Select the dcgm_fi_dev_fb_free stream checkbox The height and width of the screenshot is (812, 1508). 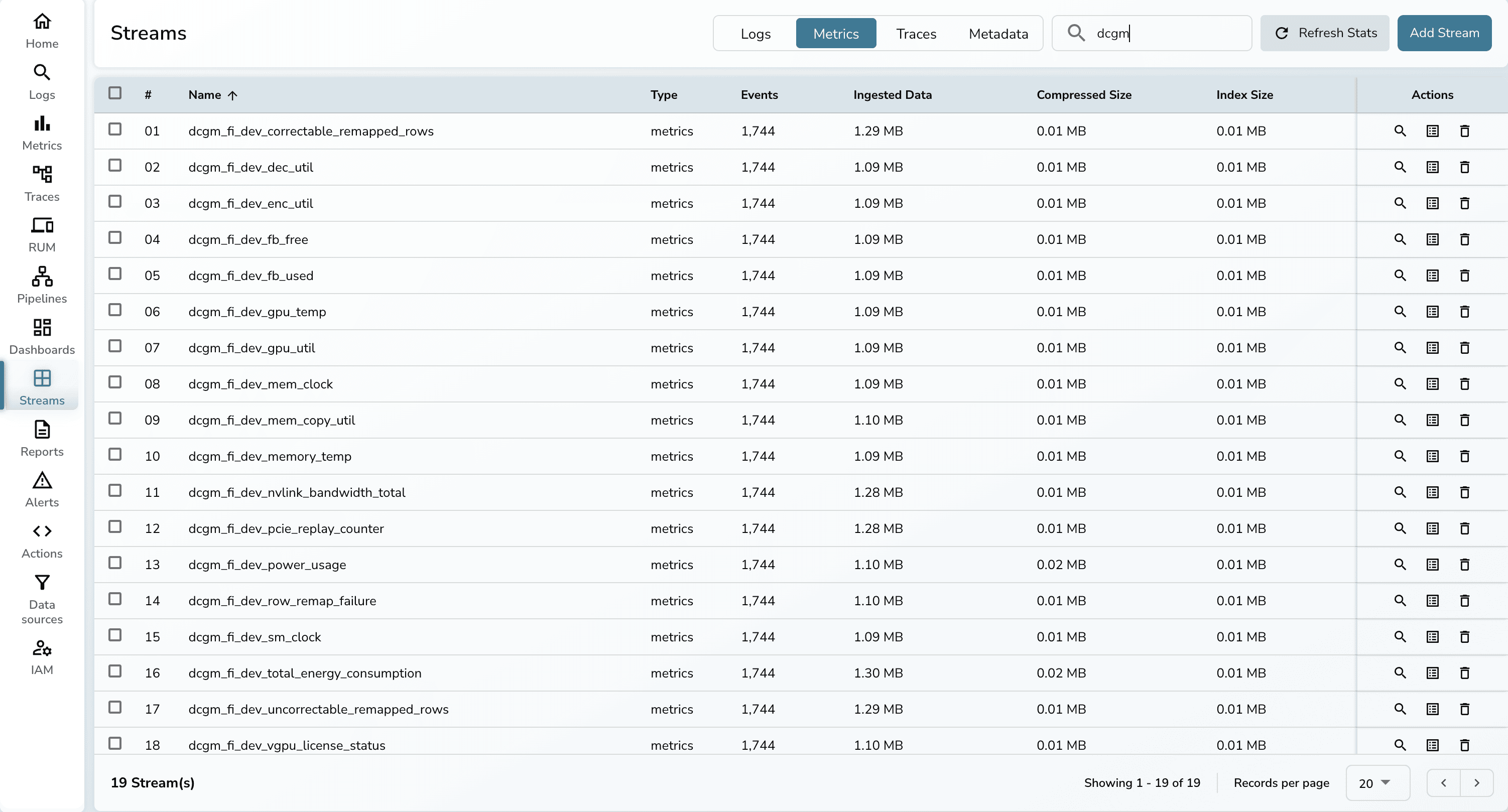[x=115, y=238]
